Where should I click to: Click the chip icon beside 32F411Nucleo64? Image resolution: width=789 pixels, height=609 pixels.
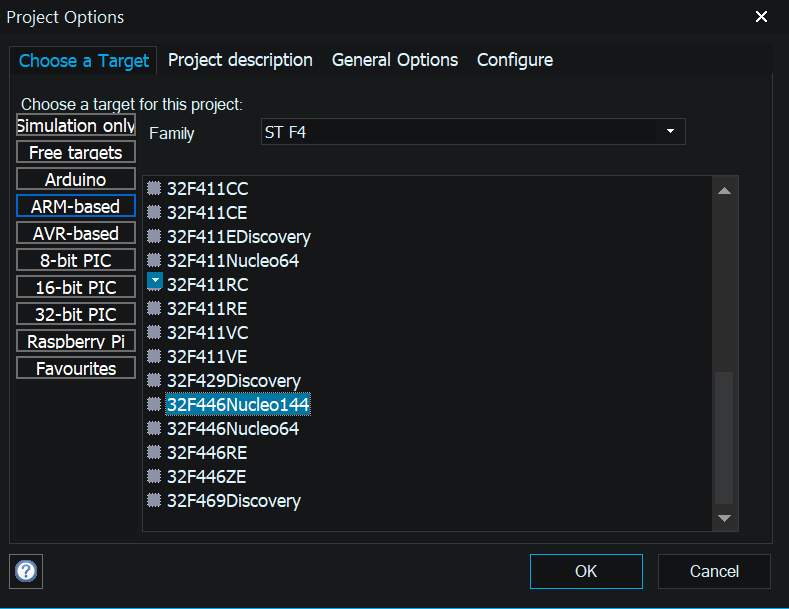pyautogui.click(x=154, y=260)
